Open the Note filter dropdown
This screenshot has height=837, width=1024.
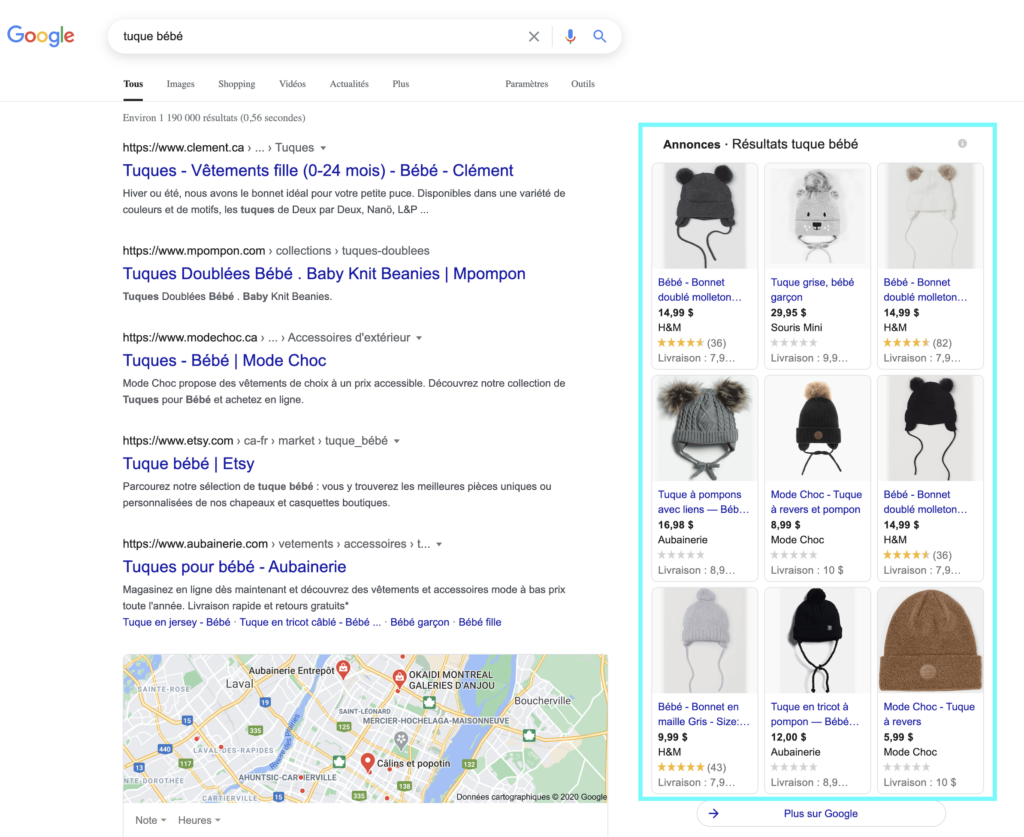pos(150,820)
